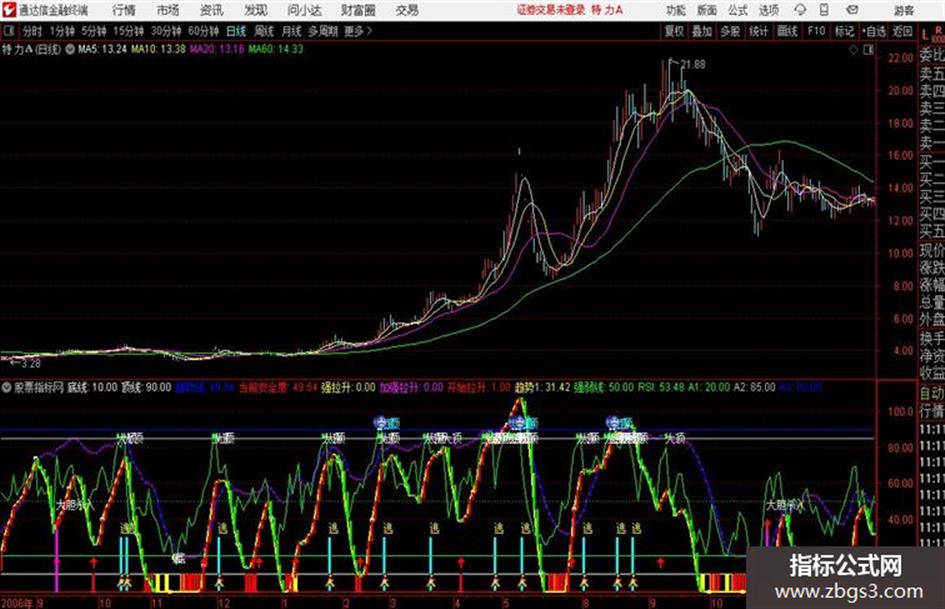Click the 标记 toolbar button
This screenshot has height=609, width=945.
tap(844, 31)
